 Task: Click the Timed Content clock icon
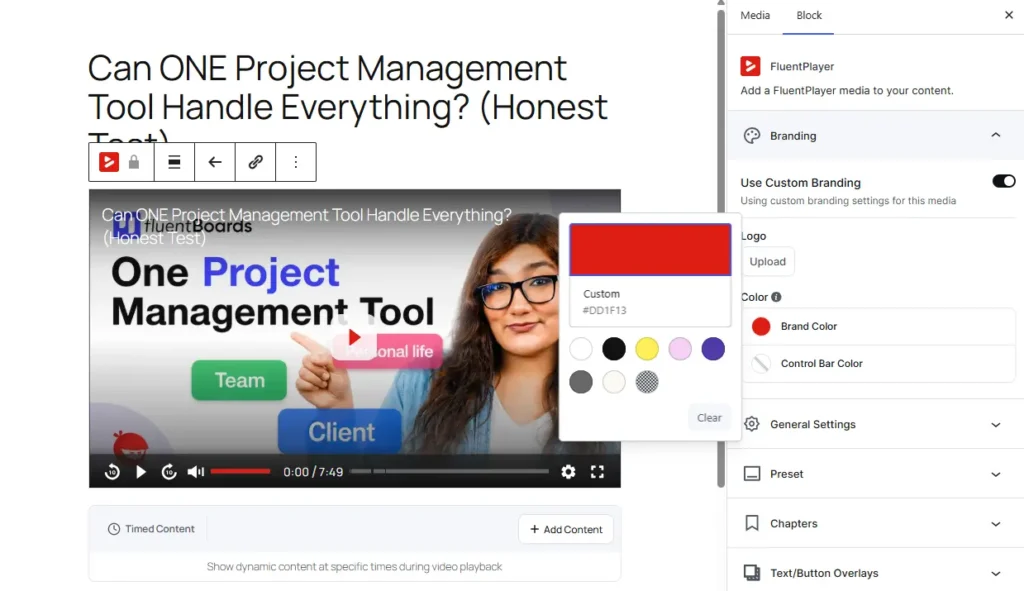114,529
